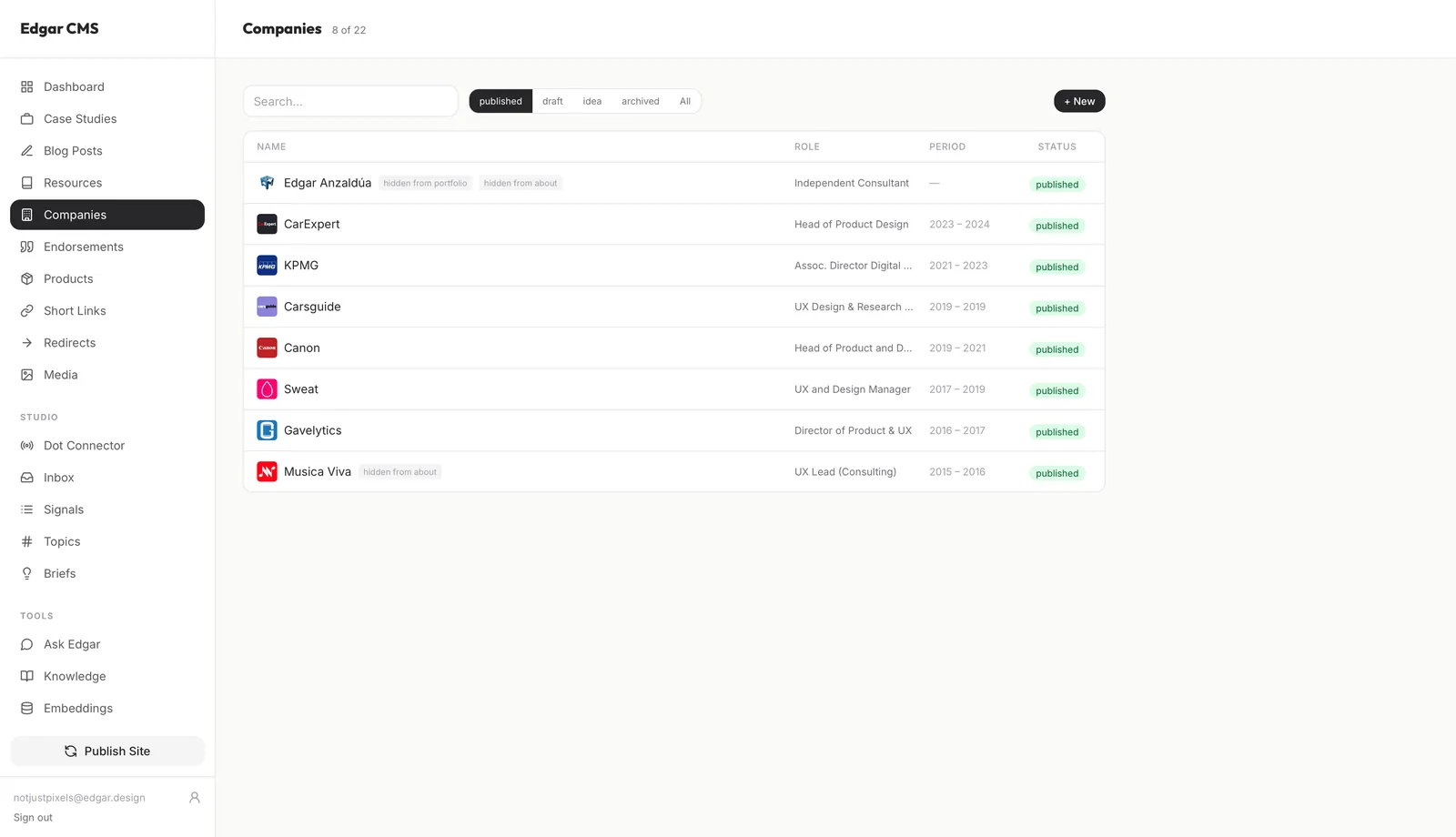Open the KPMG company entry

(301, 266)
